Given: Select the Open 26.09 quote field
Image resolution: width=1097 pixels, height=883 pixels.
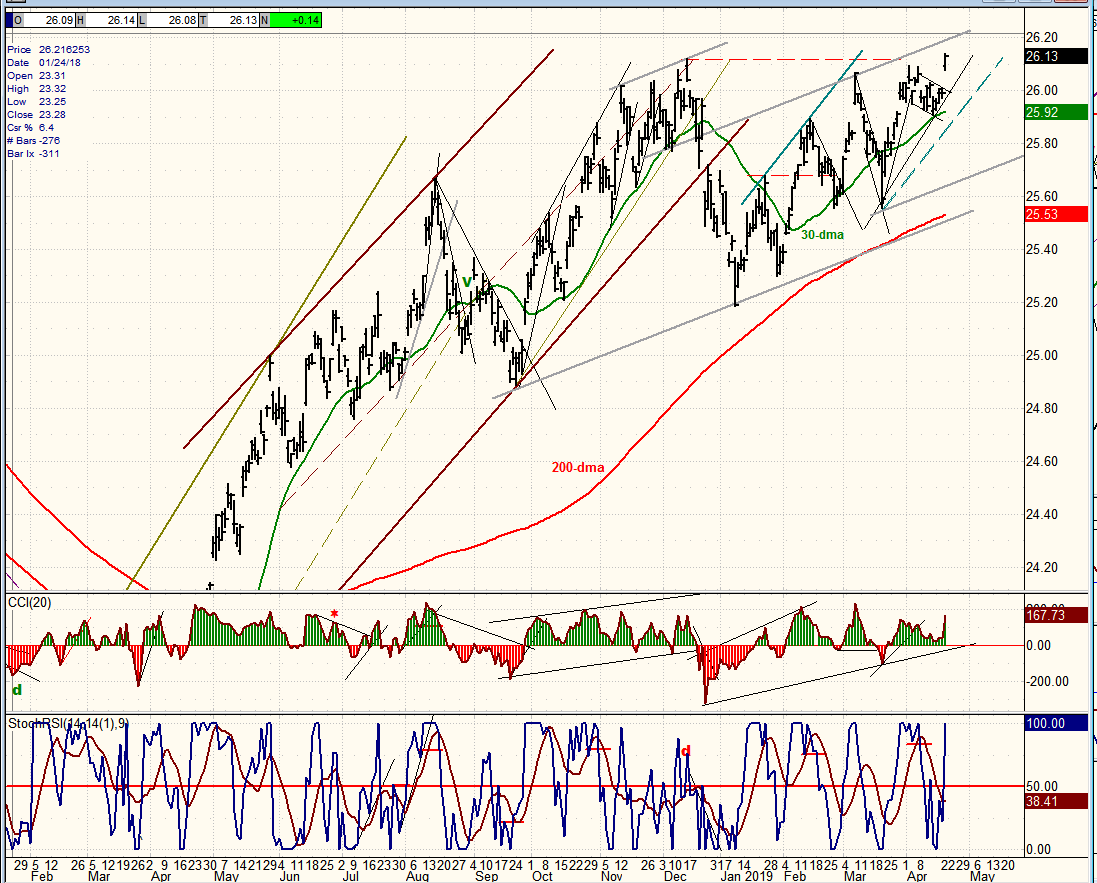Looking at the screenshot, I should pyautogui.click(x=45, y=20).
